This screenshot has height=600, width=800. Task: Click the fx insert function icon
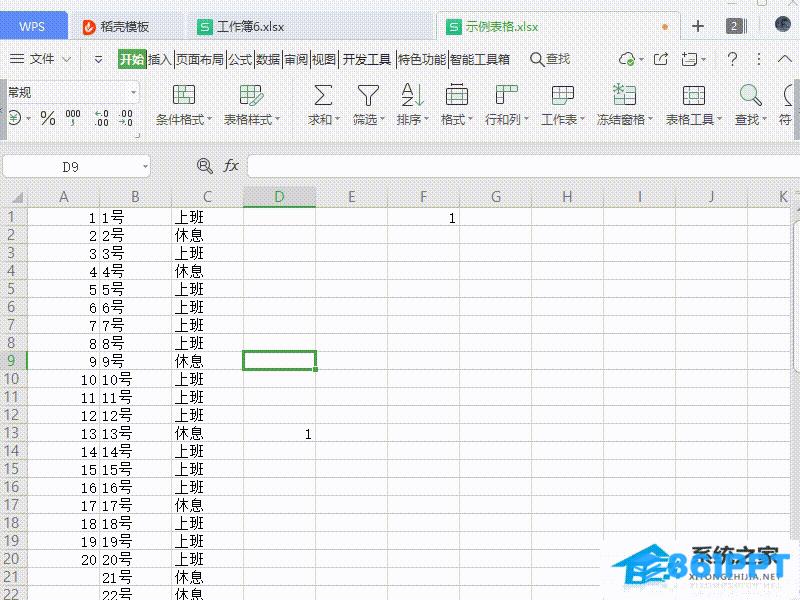[231, 166]
